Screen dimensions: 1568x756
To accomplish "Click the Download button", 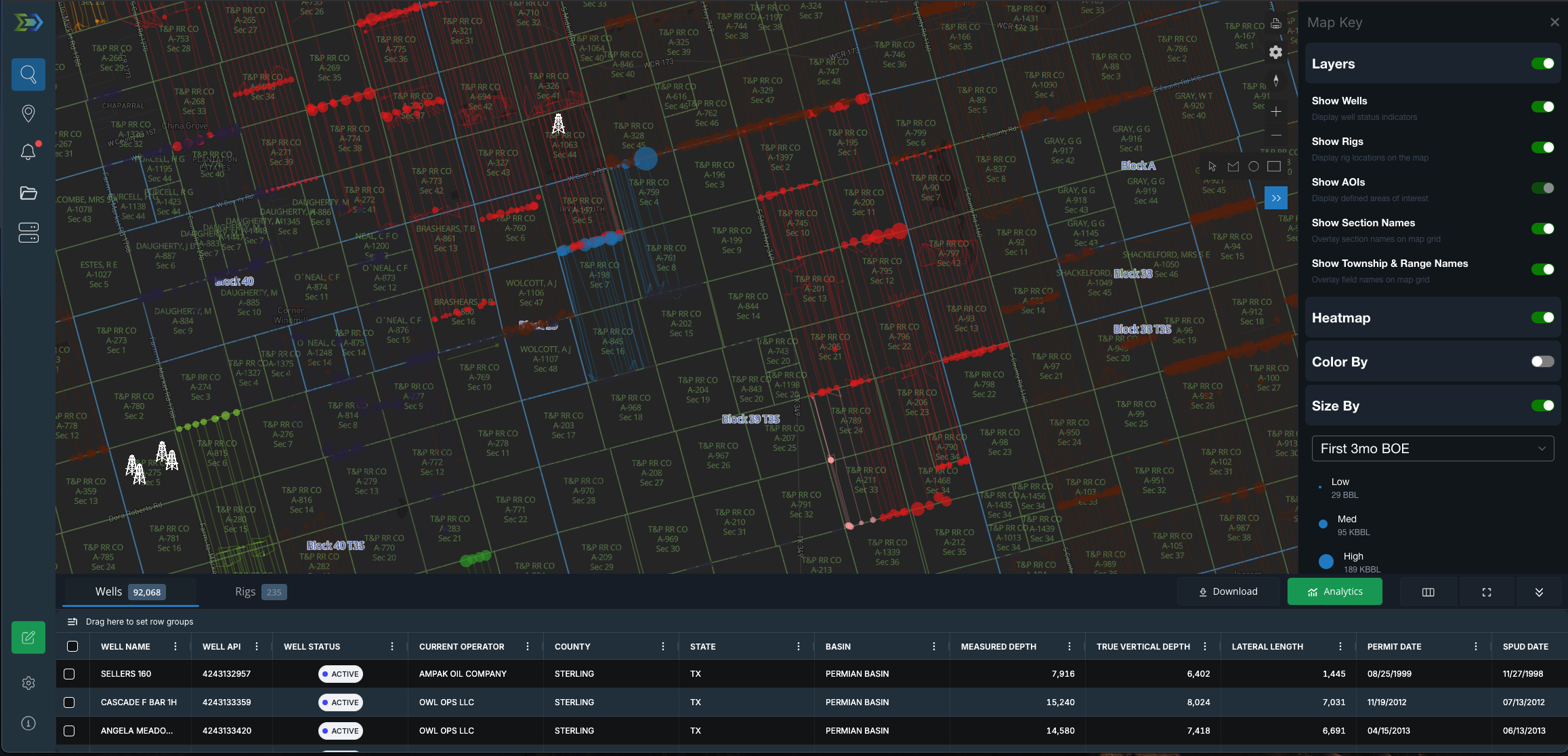I will click(1228, 592).
